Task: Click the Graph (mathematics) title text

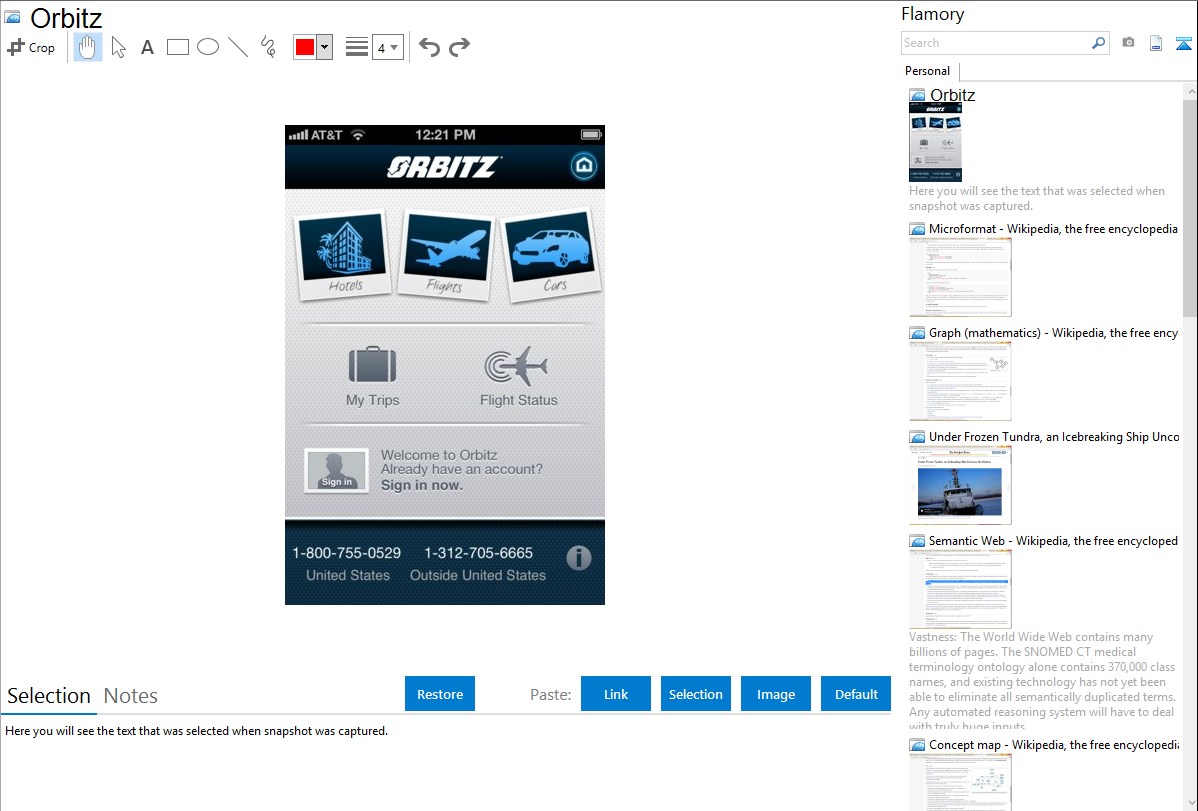Action: (1054, 333)
